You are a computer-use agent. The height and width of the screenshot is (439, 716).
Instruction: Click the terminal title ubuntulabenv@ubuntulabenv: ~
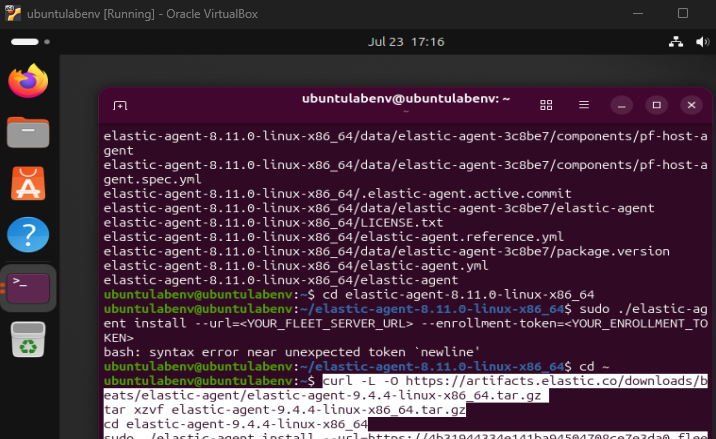(x=405, y=99)
